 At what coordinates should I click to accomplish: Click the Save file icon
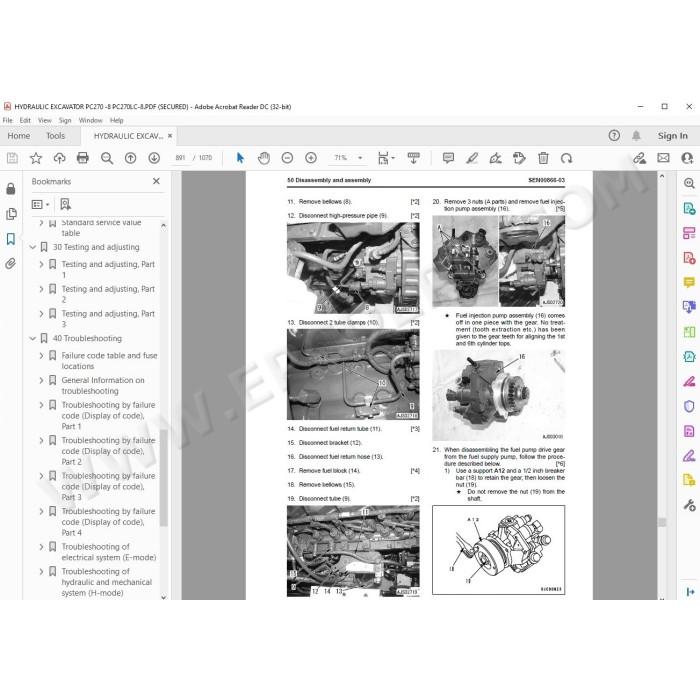[x=12, y=158]
